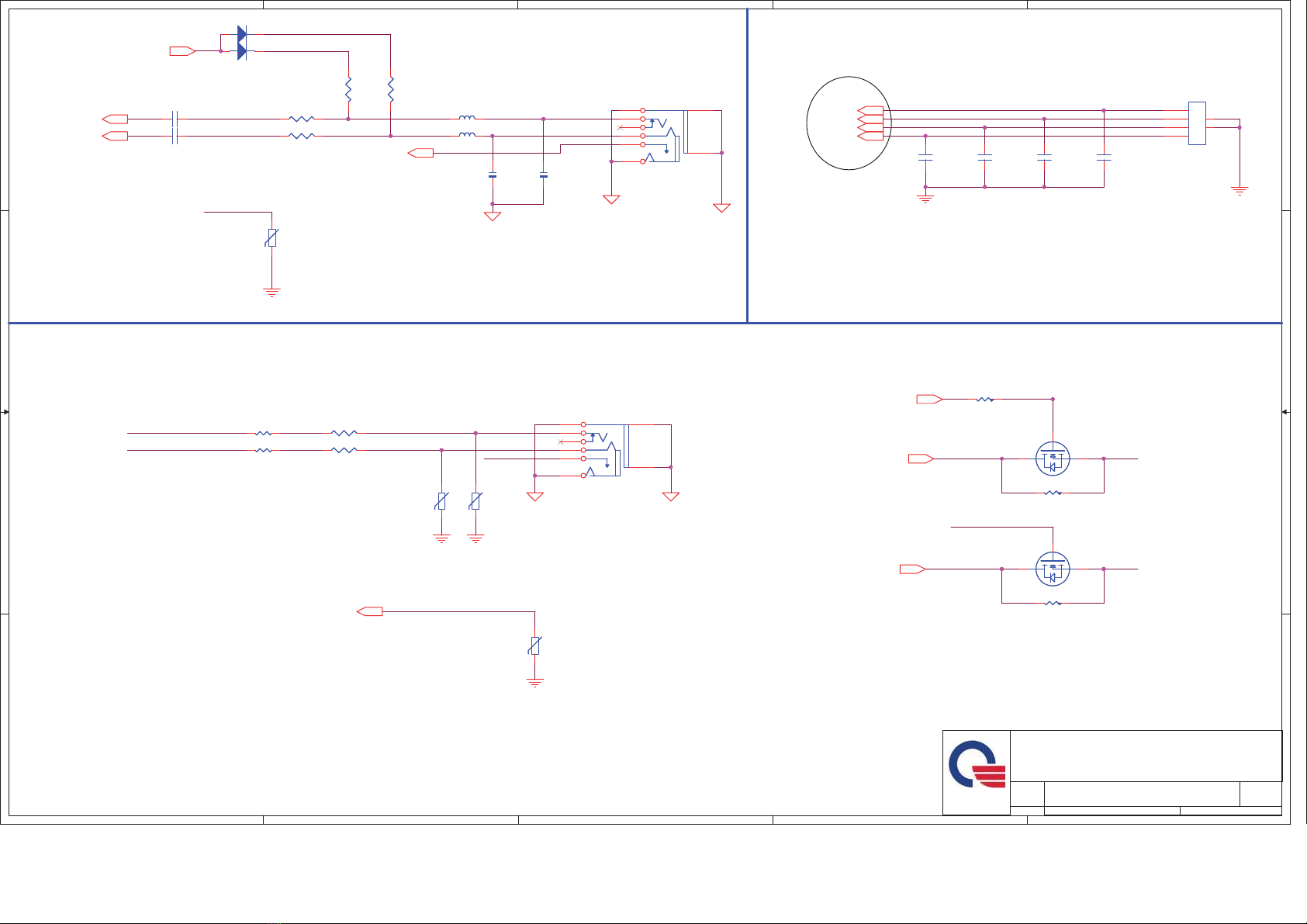Select the rectangular connector ending the four-wire bus
The width and height of the screenshot is (1307, 924).
1197,123
